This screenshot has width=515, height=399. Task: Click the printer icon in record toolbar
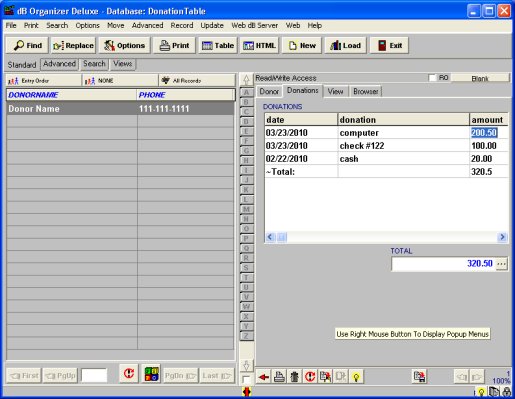click(x=279, y=377)
